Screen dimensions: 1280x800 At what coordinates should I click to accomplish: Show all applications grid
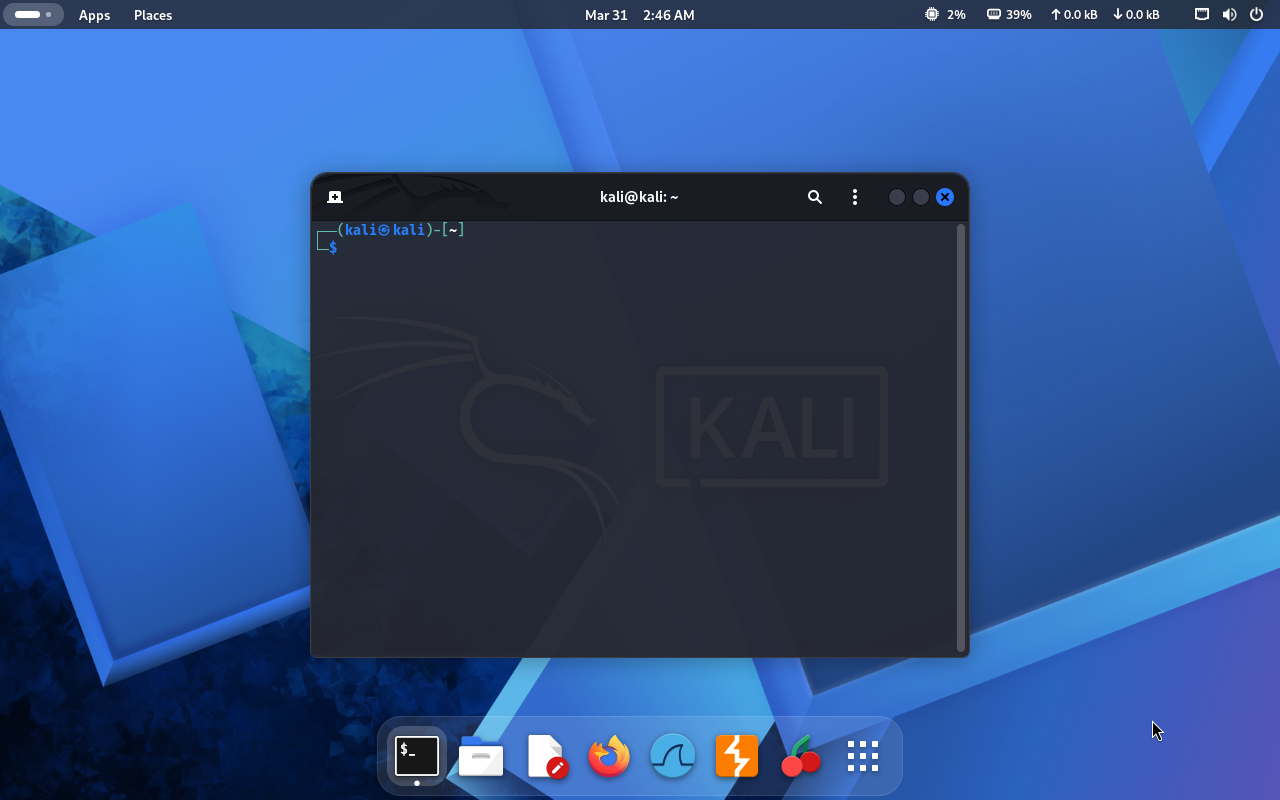[862, 757]
